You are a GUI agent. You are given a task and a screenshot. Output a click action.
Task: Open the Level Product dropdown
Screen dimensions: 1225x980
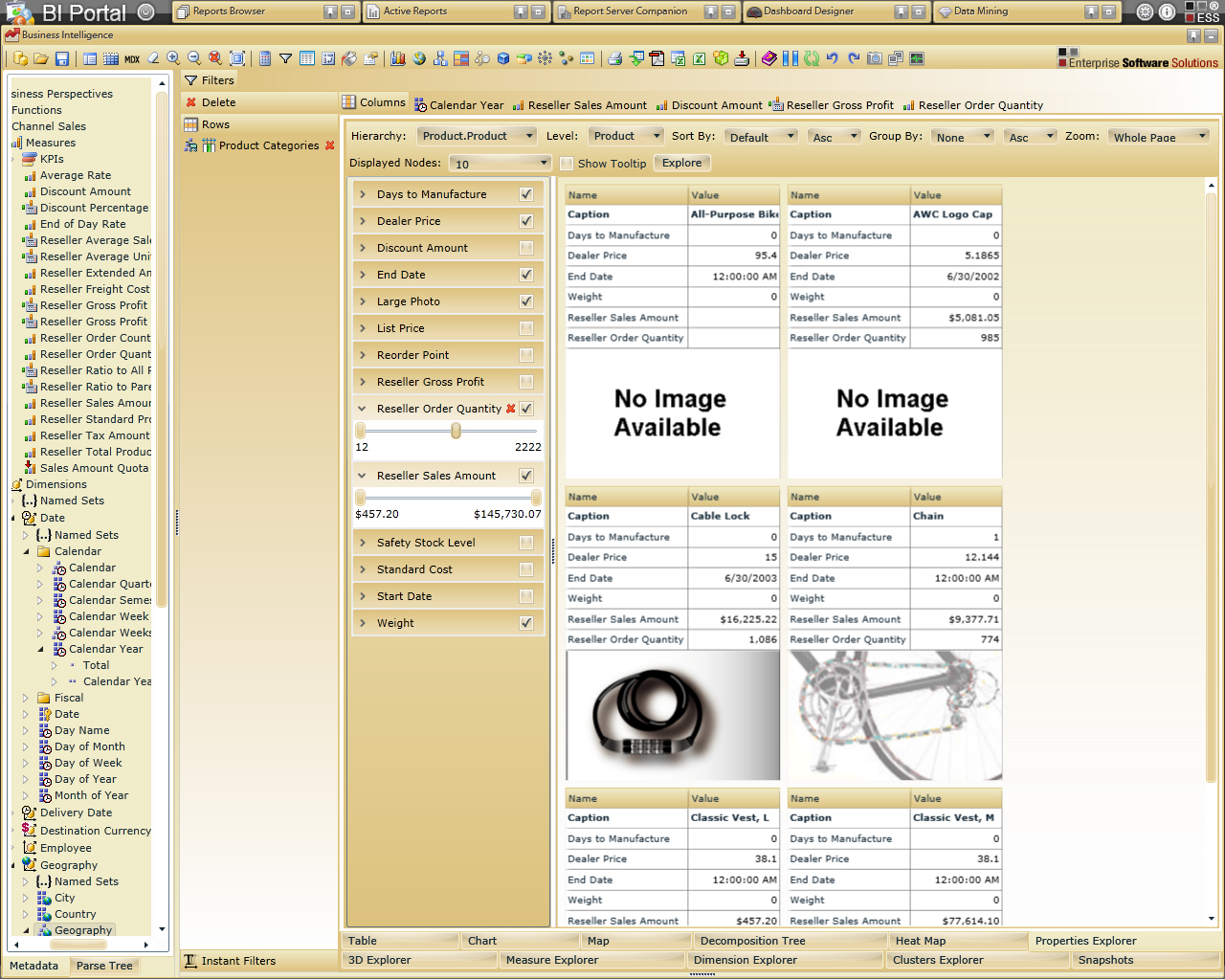tap(625, 136)
